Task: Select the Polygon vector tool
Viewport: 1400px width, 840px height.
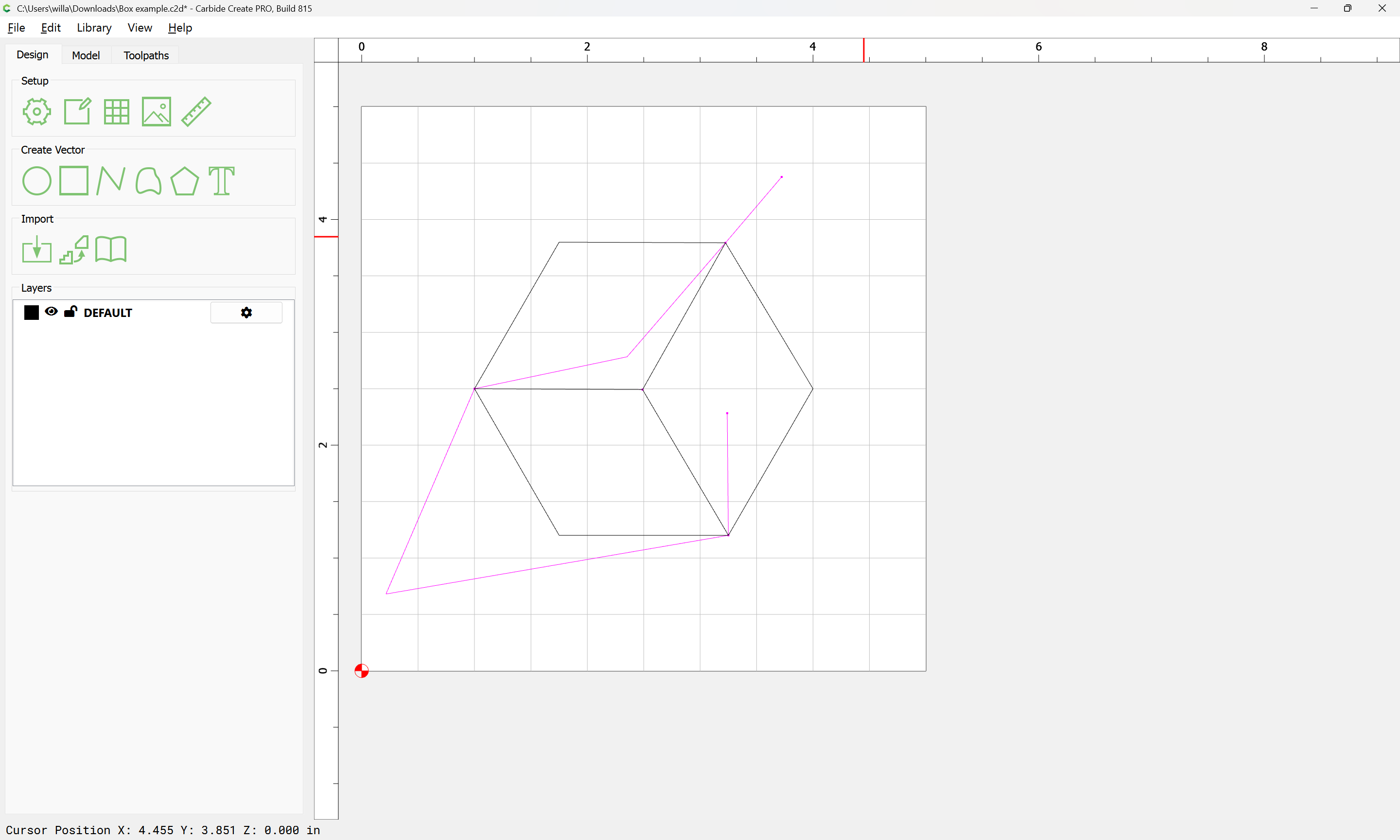Action: click(184, 180)
